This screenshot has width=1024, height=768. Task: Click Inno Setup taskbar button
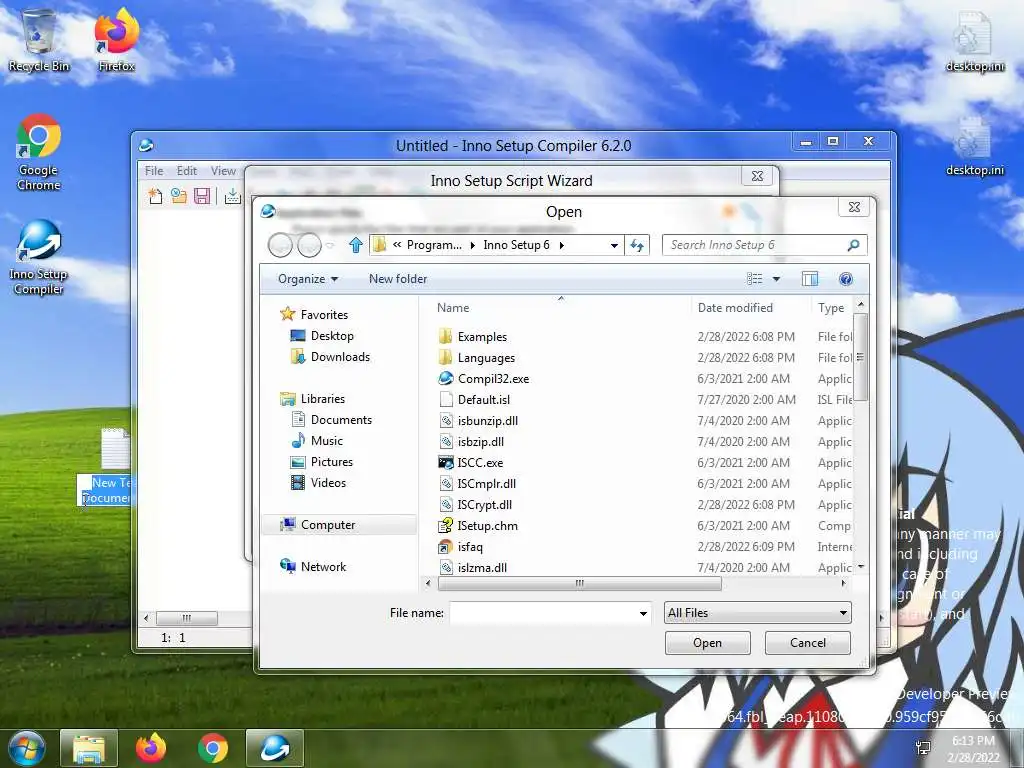pos(275,748)
